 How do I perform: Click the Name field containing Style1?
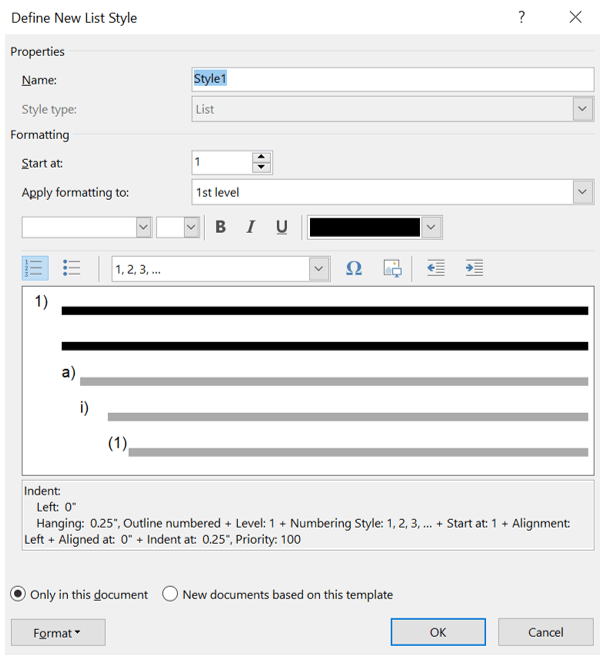(393, 79)
